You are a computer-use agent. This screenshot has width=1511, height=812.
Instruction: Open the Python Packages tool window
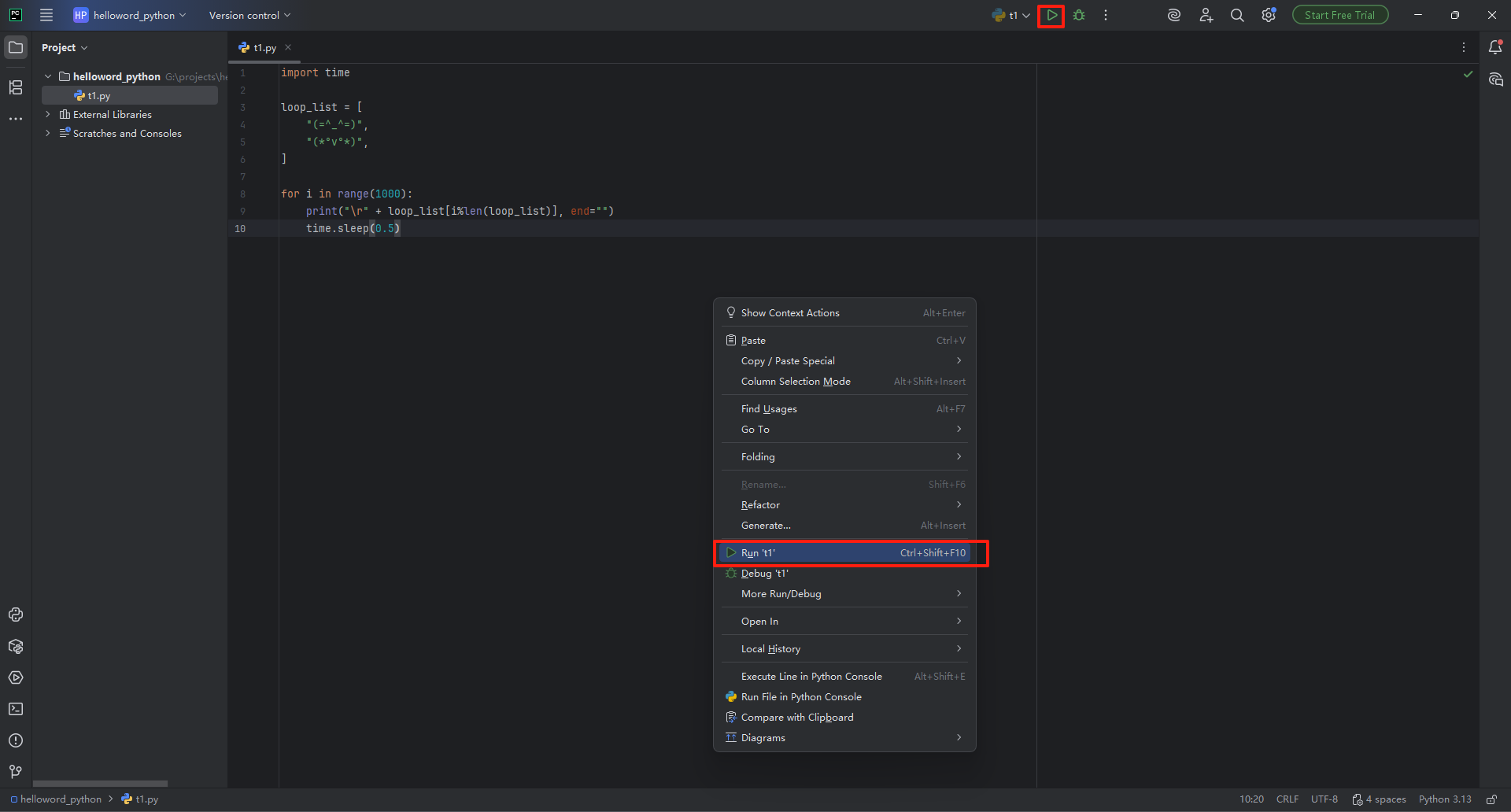16,647
